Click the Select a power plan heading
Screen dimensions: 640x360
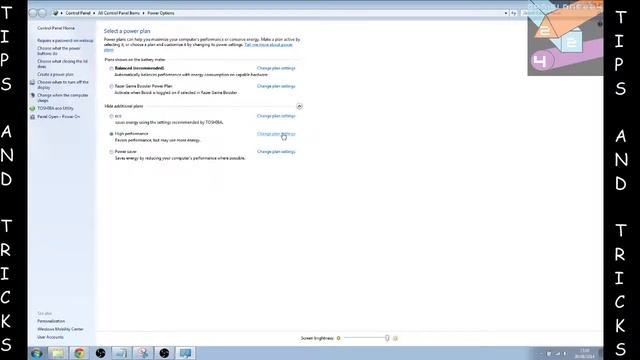point(127,31)
